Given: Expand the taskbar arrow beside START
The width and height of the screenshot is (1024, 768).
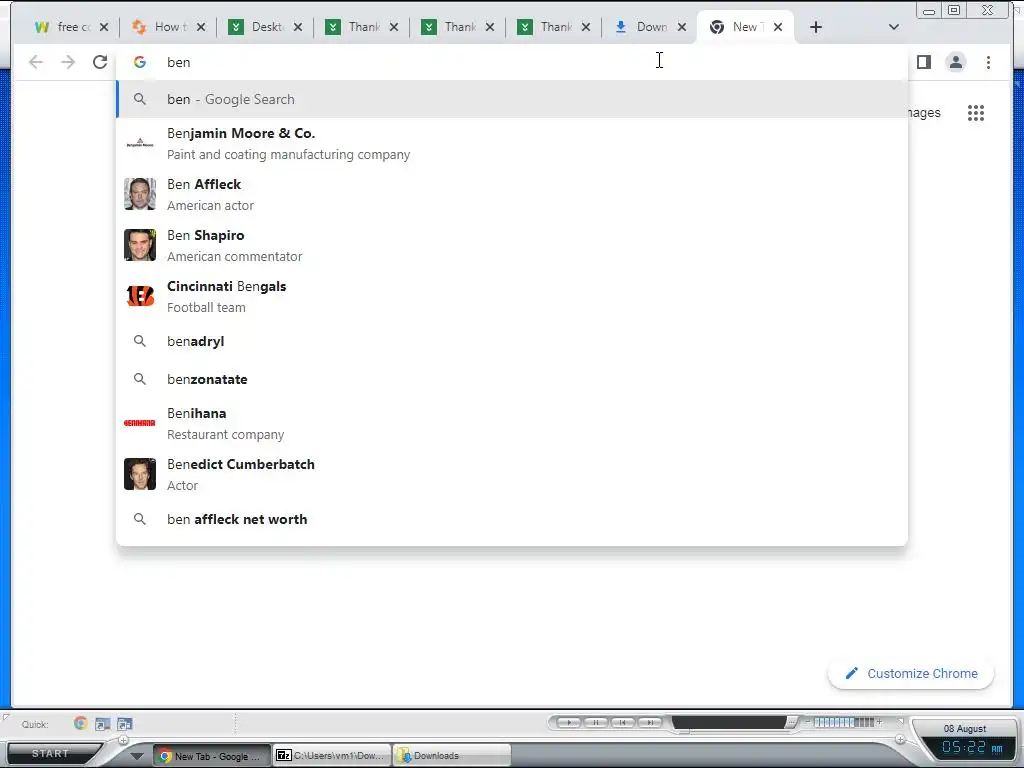Looking at the screenshot, I should click(136, 756).
